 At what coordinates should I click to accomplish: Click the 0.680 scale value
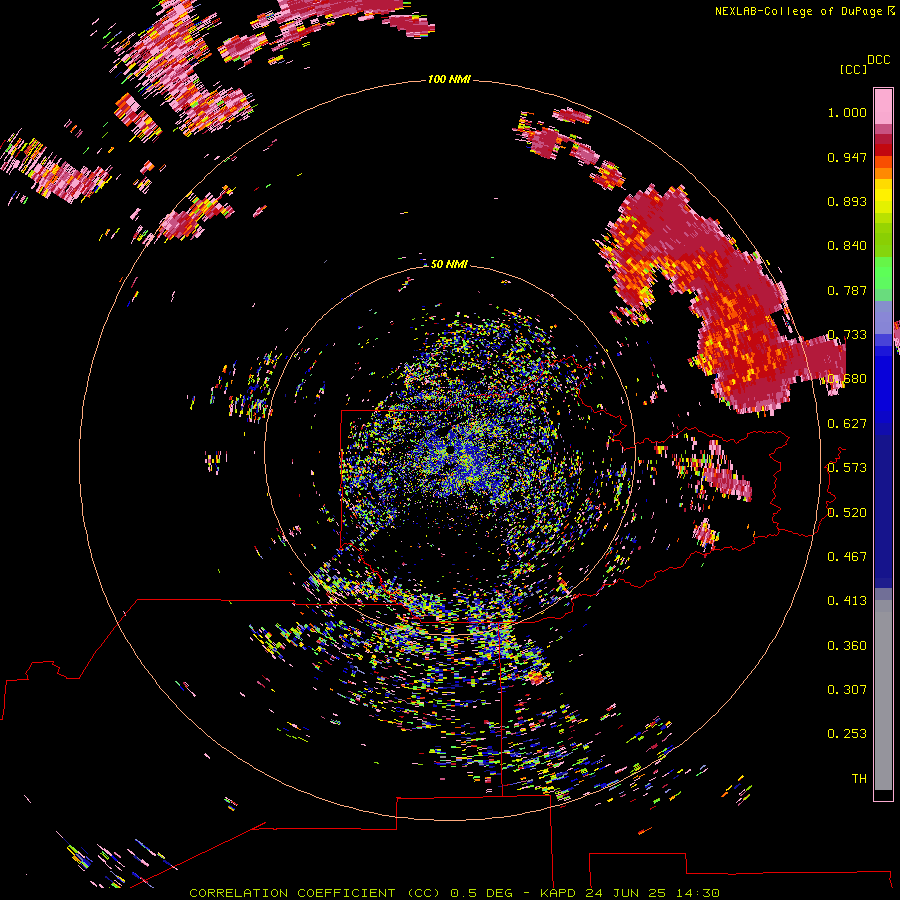tap(847, 379)
